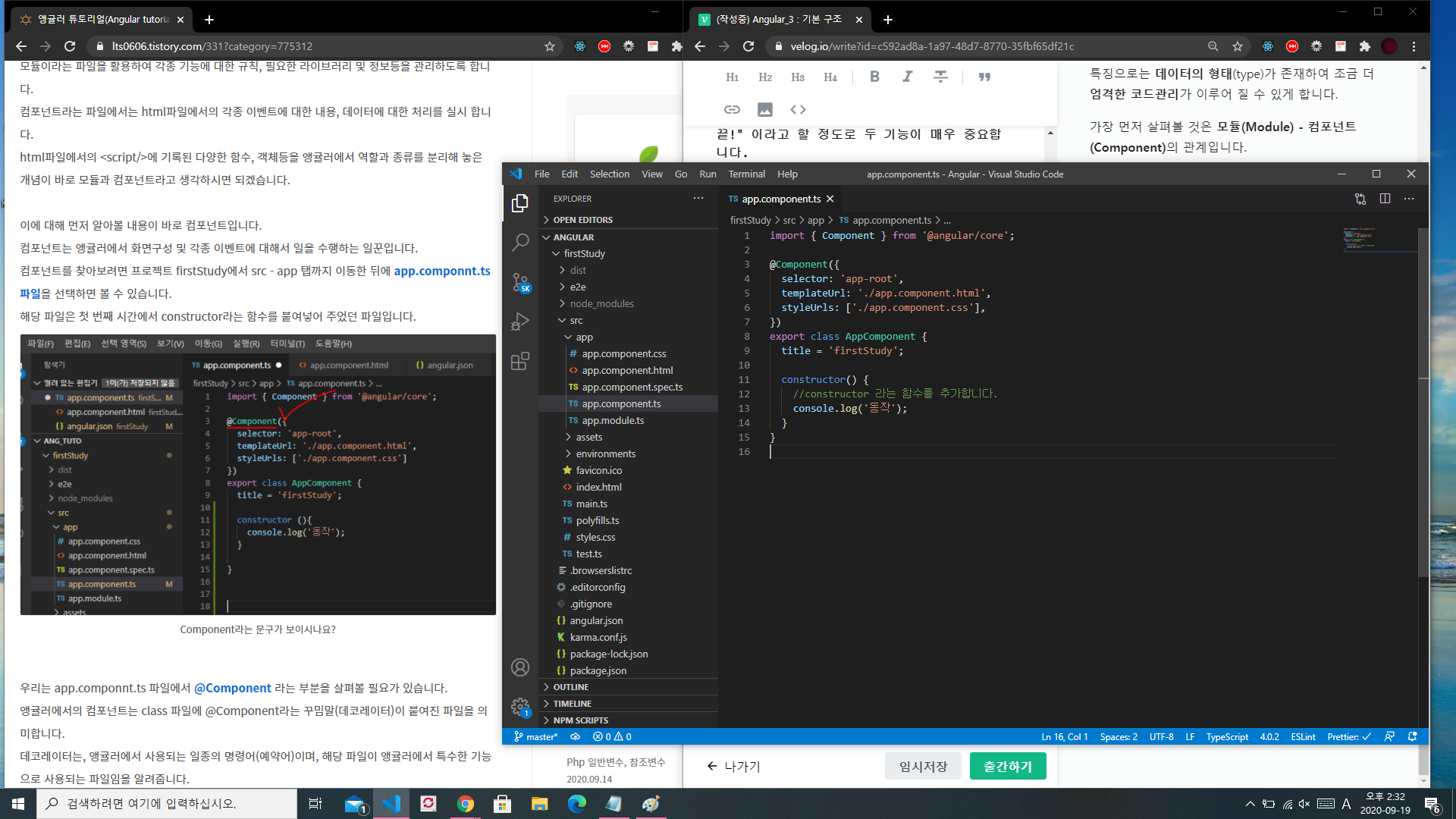1456x819 pixels.
Task: Click Bold icon in velog editor toolbar
Action: point(874,77)
